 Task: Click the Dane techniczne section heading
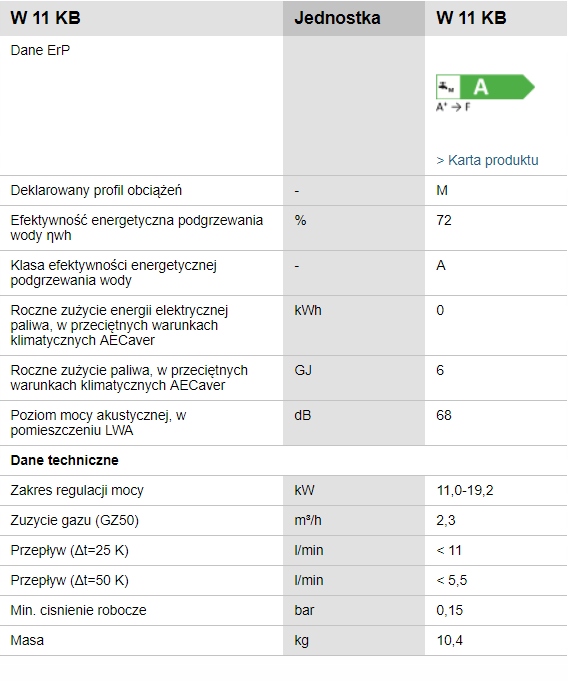coord(64,460)
